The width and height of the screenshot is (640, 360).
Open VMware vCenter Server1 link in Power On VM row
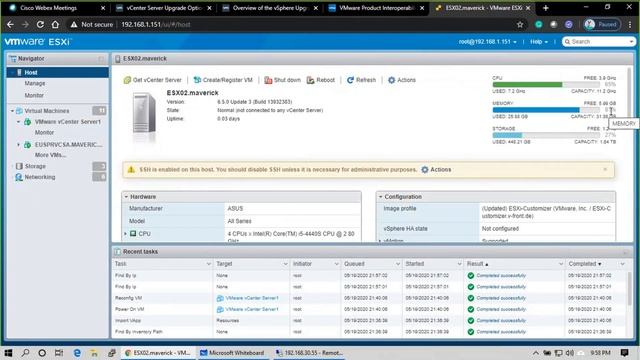coord(252,309)
